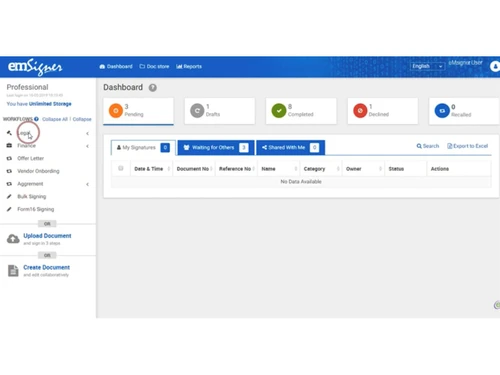Switch to the My Signatures tab

coord(143,147)
